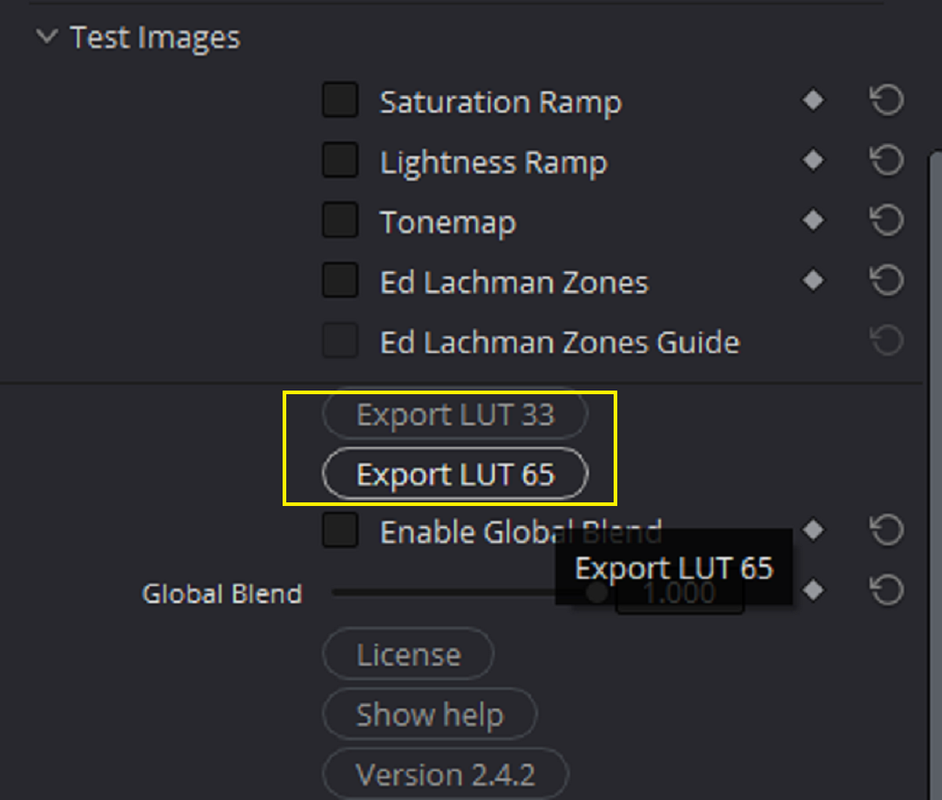Image resolution: width=942 pixels, height=800 pixels.
Task: Add keyframe for Lightness Ramp
Action: point(813,160)
